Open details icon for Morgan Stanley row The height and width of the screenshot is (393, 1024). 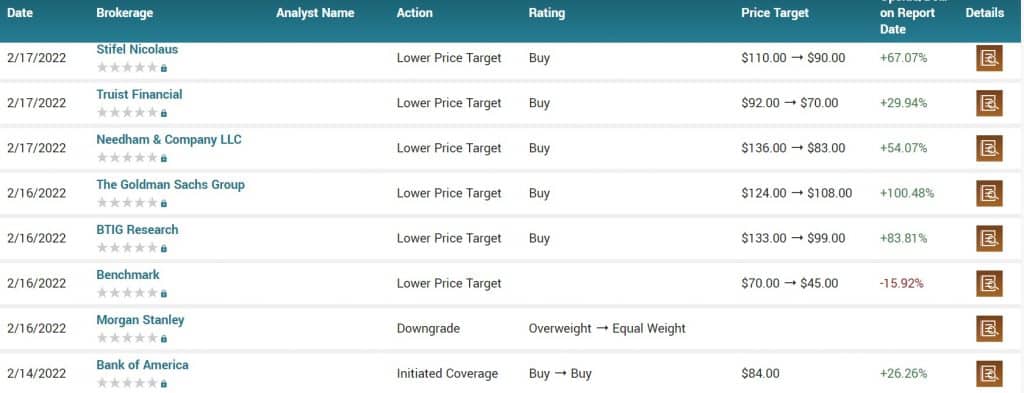[x=989, y=328]
